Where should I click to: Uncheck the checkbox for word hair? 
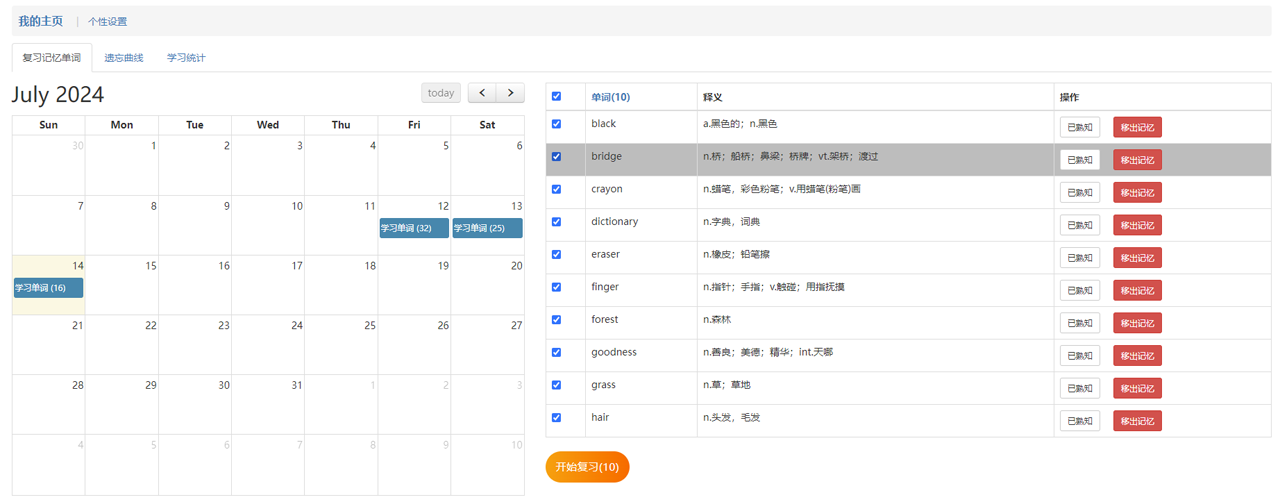coord(557,418)
